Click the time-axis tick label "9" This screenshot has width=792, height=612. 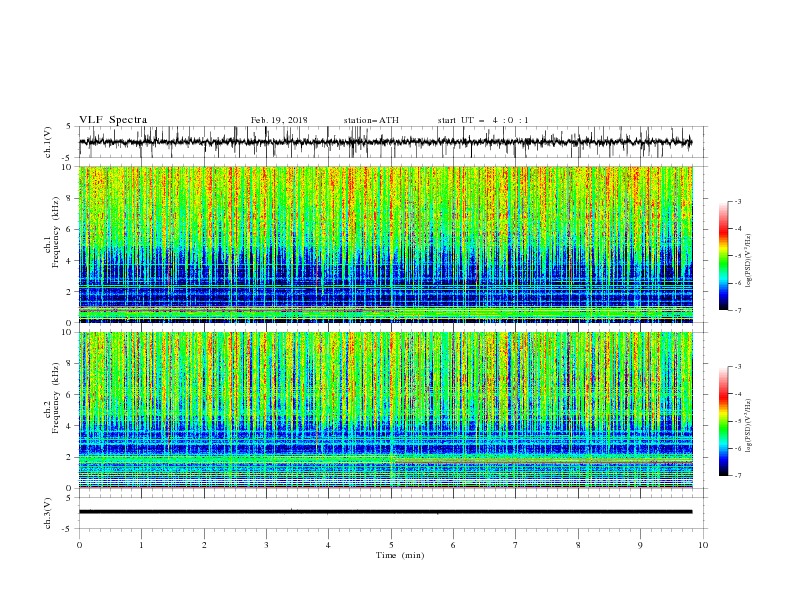click(x=640, y=545)
